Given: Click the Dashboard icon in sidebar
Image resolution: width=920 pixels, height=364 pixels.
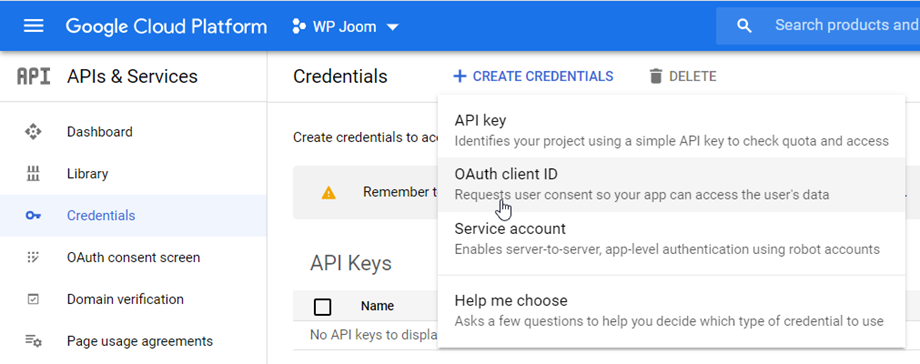Looking at the screenshot, I should 33,132.
